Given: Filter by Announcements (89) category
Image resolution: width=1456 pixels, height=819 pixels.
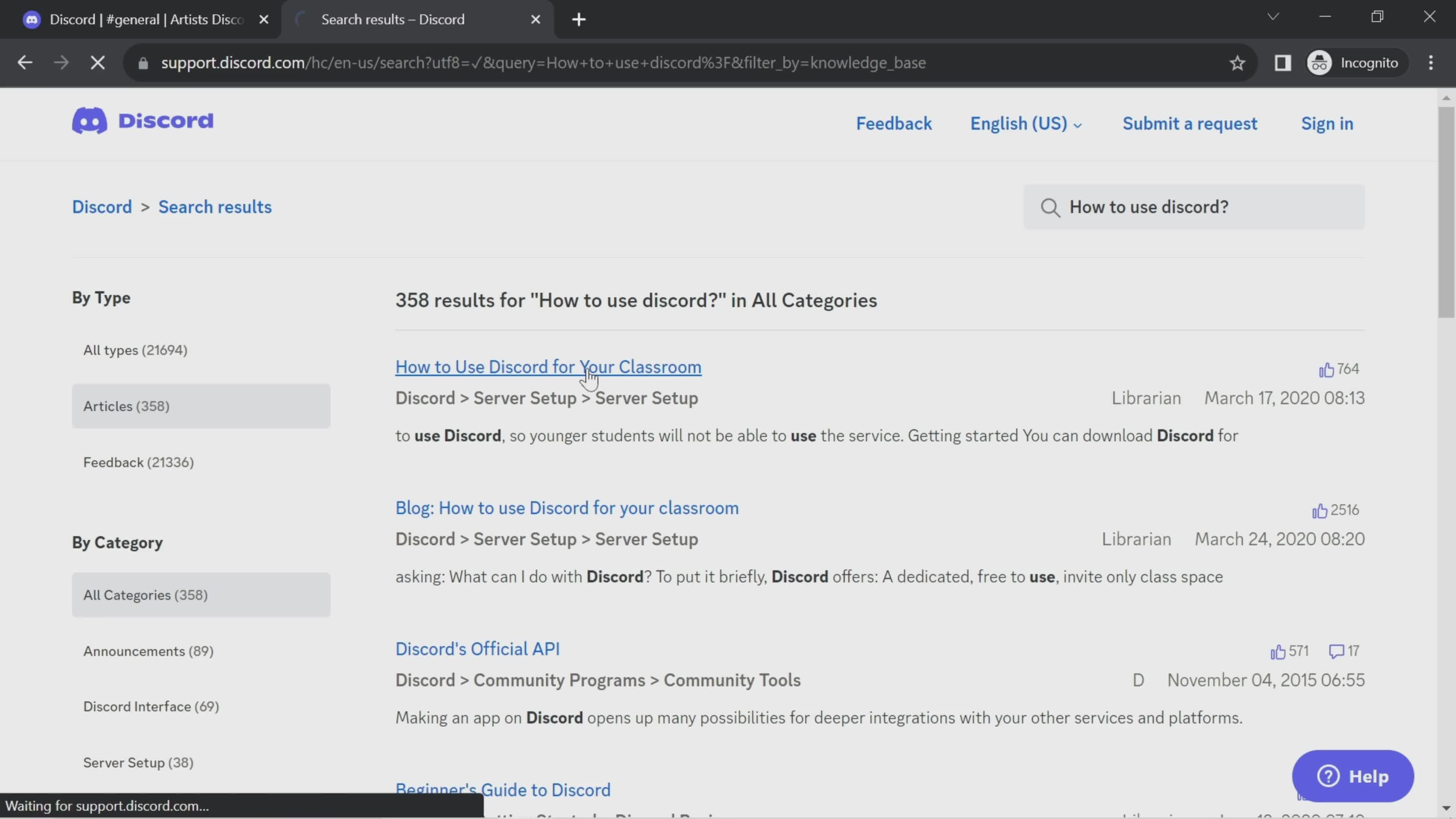Looking at the screenshot, I should tap(148, 651).
